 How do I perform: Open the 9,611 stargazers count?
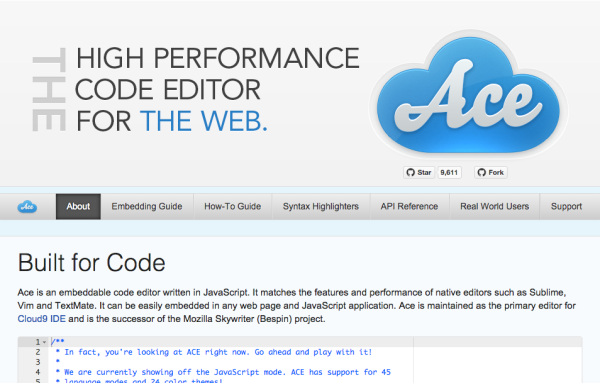coord(449,173)
